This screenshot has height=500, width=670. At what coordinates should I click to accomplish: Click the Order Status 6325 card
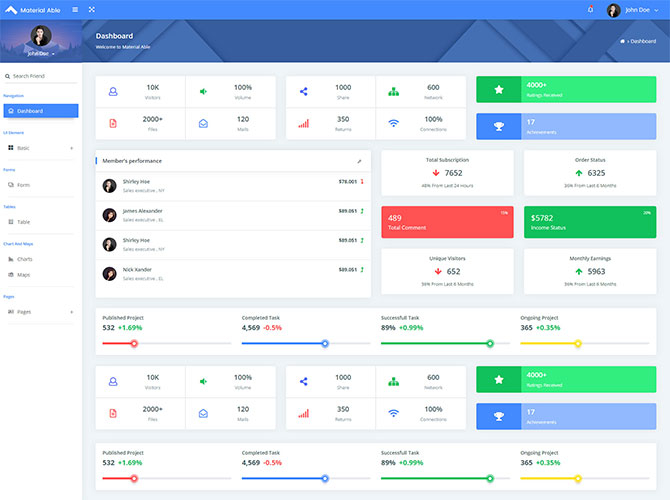[590, 173]
